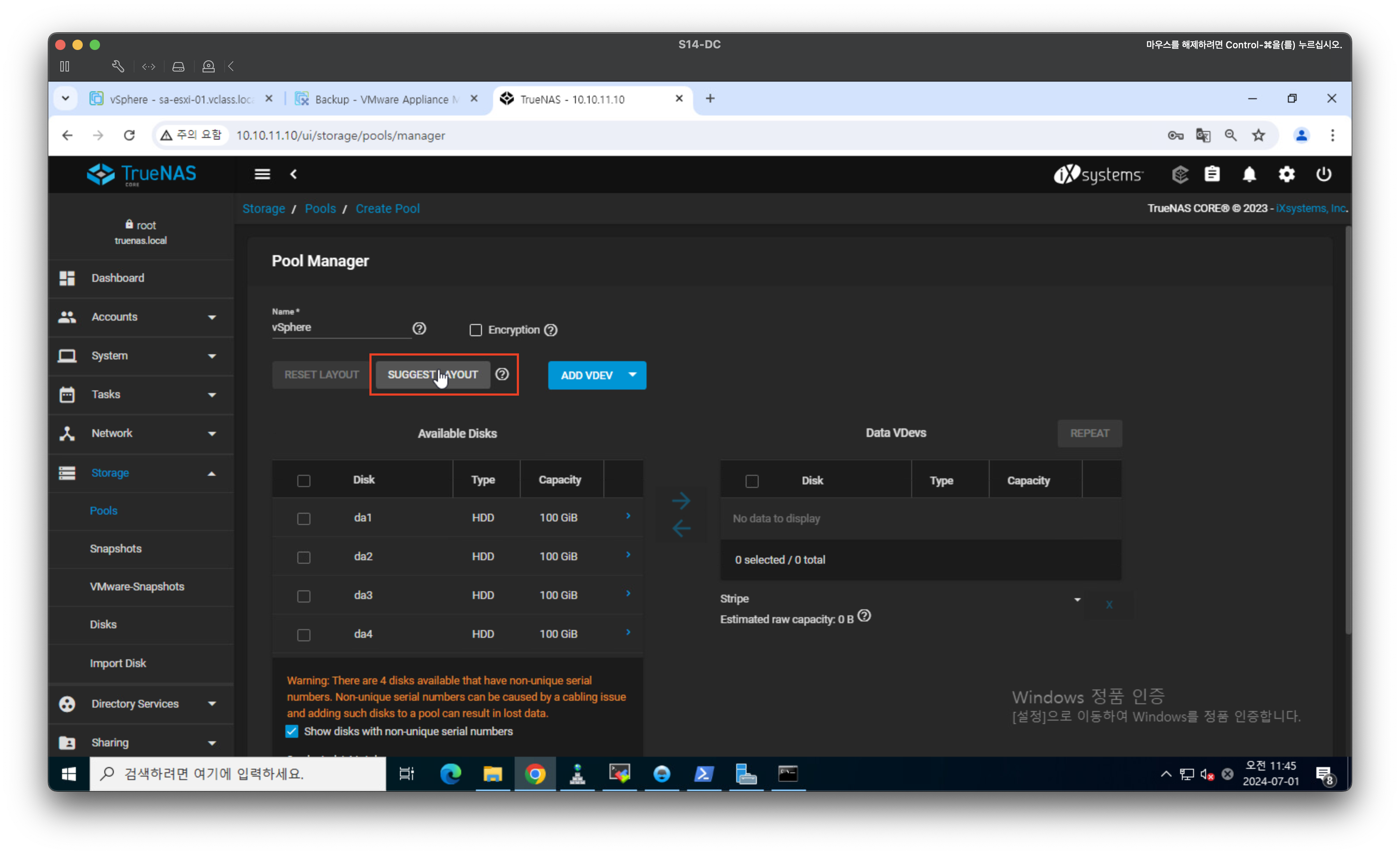Check the da1 disk checkbox

tap(304, 519)
